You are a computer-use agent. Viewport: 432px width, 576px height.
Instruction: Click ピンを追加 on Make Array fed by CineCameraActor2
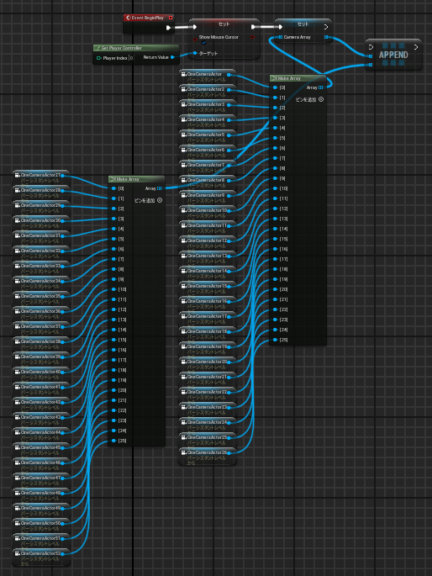[310, 100]
